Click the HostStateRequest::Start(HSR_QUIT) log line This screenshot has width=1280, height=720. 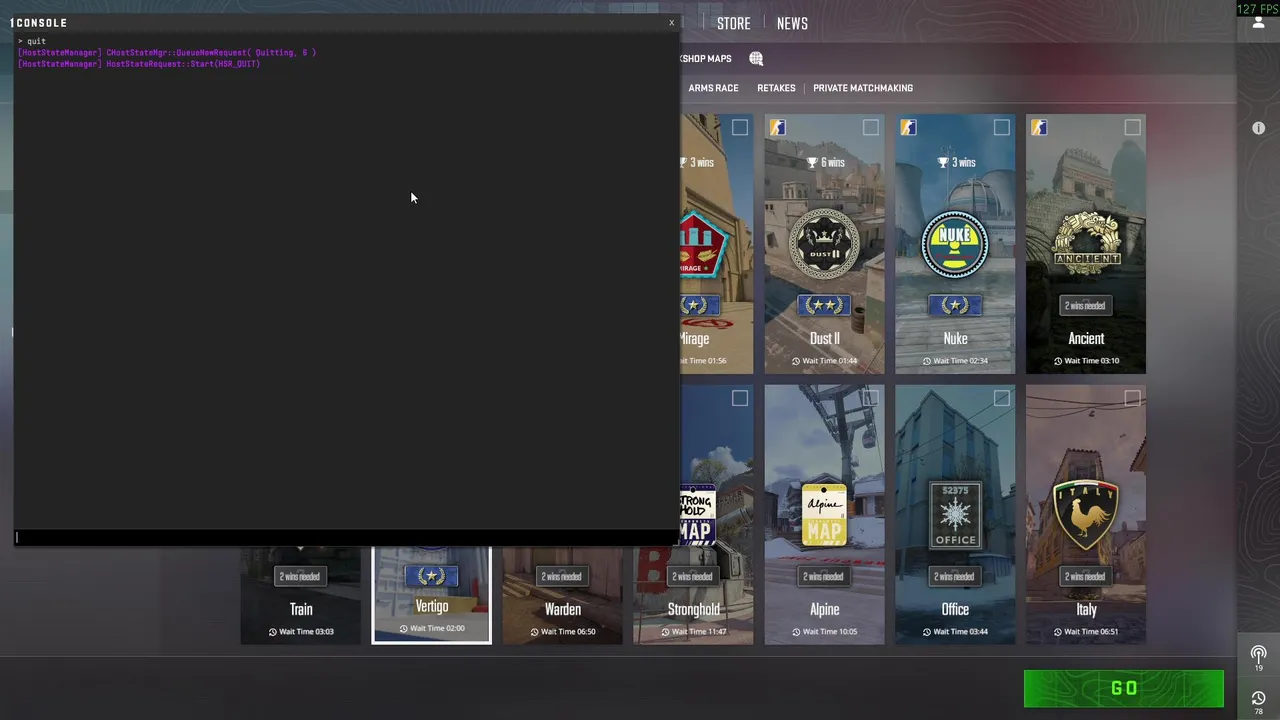pyautogui.click(x=139, y=64)
